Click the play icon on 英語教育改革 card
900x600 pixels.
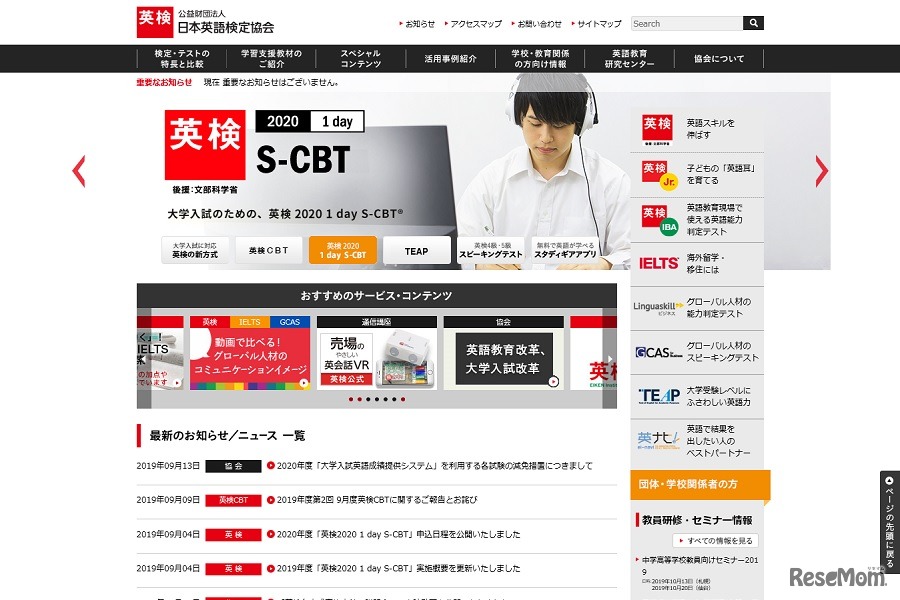(553, 381)
